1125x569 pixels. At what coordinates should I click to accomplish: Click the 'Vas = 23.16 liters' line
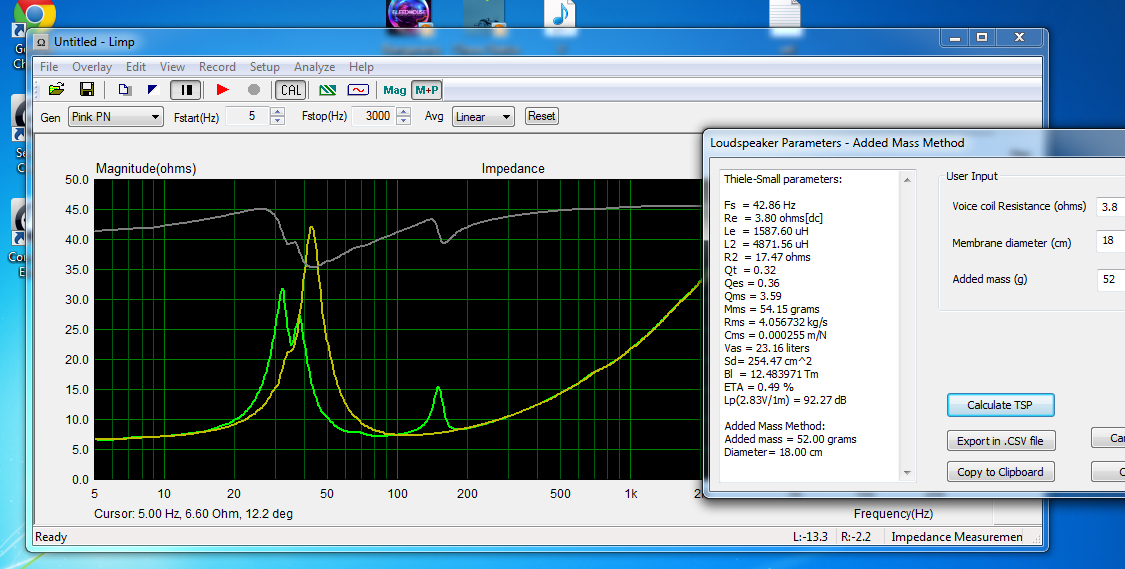click(x=766, y=348)
